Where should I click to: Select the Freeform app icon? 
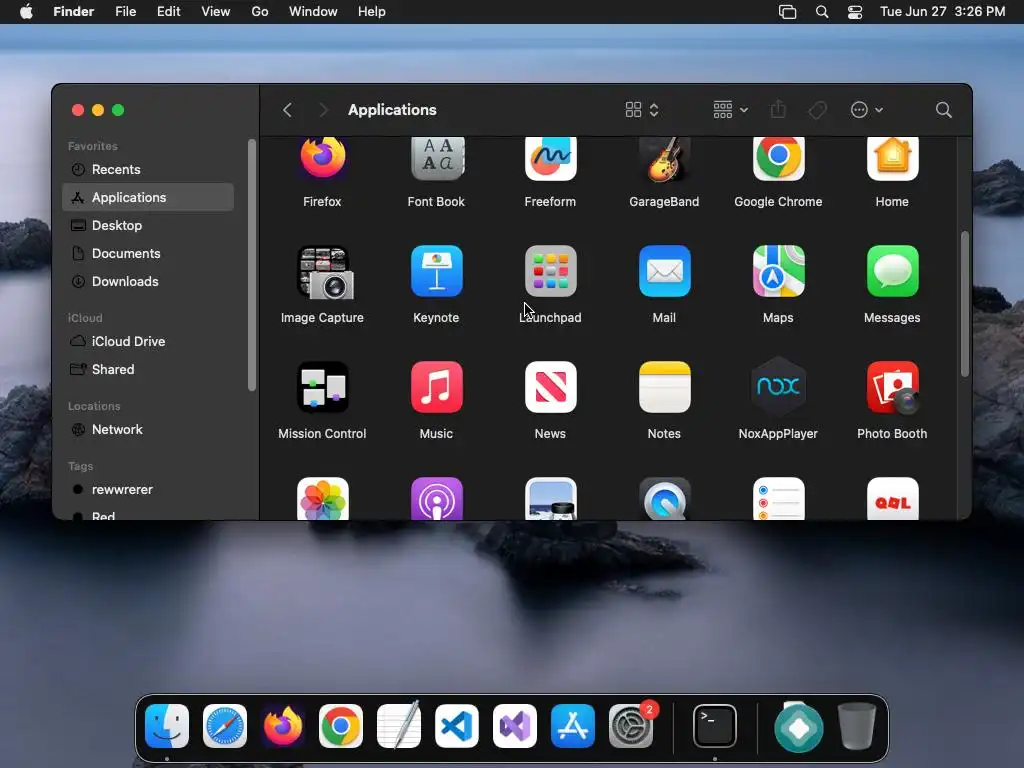(551, 158)
